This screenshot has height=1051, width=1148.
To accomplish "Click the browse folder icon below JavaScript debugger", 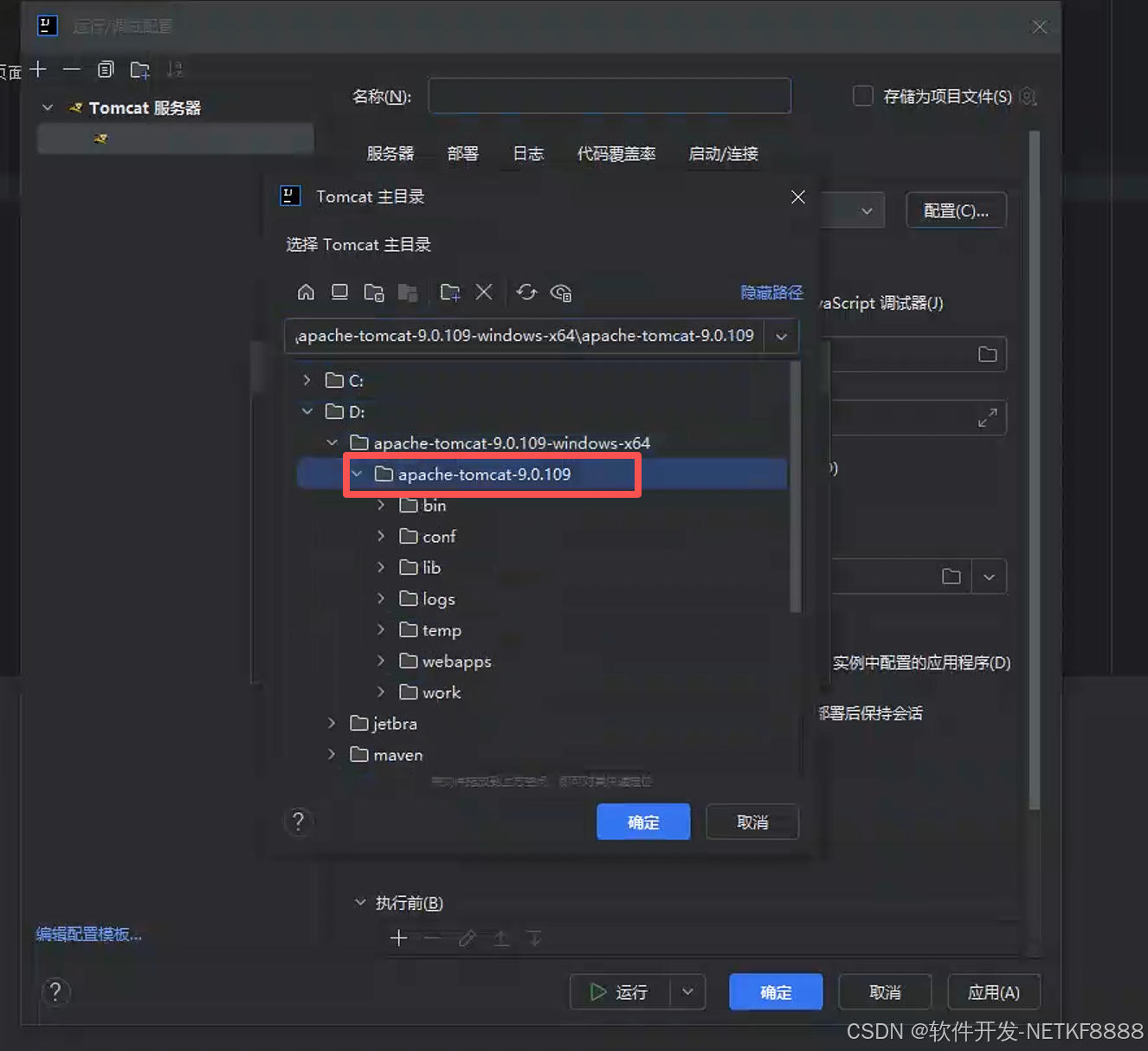I will (987, 354).
